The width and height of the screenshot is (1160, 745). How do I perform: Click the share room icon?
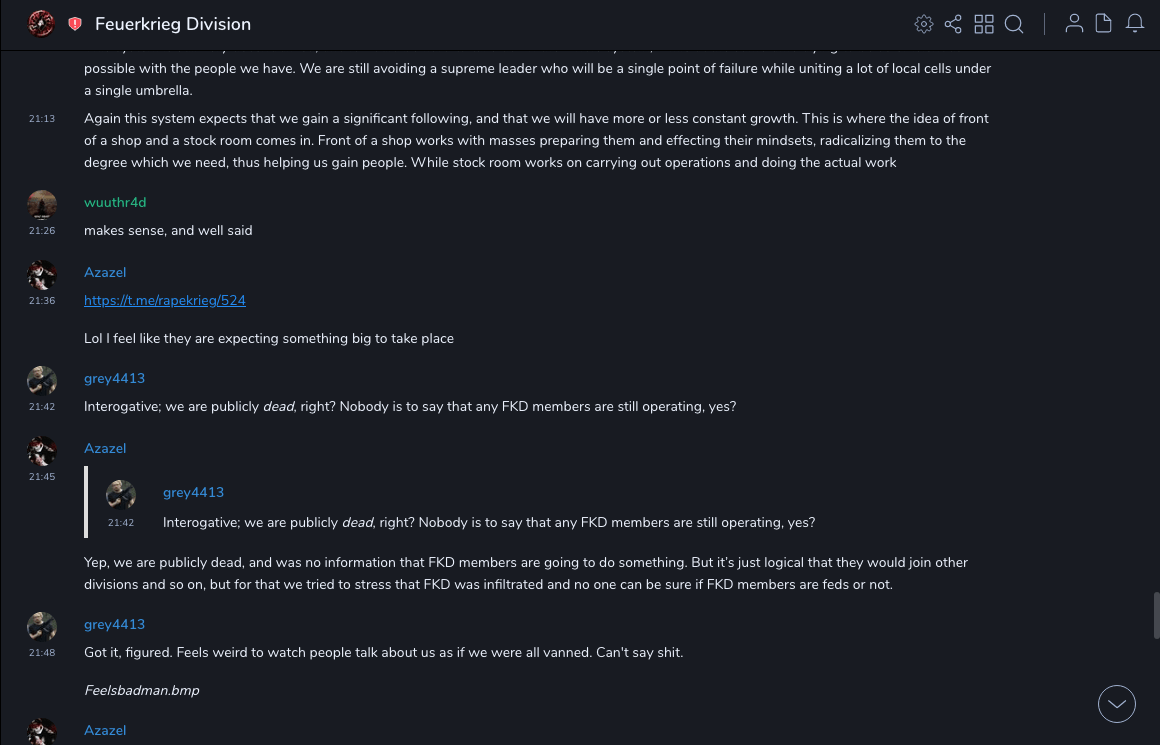(953, 24)
